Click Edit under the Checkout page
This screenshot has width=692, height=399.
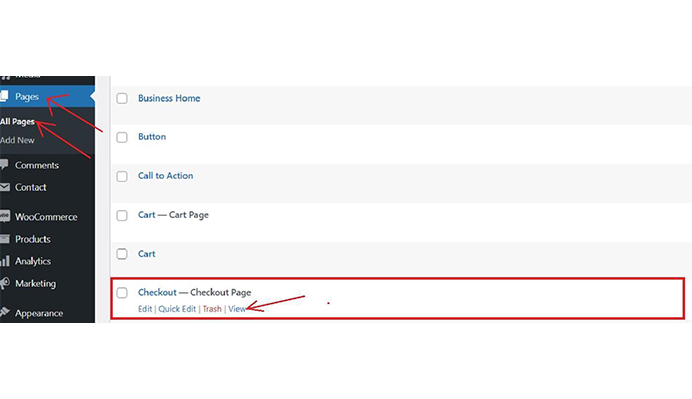[145, 309]
